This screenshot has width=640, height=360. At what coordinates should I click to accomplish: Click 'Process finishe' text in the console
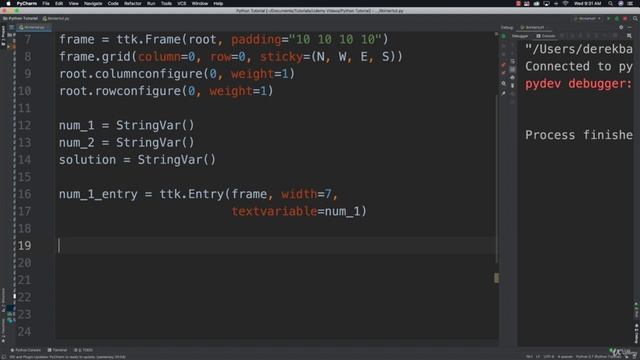tap(578, 135)
